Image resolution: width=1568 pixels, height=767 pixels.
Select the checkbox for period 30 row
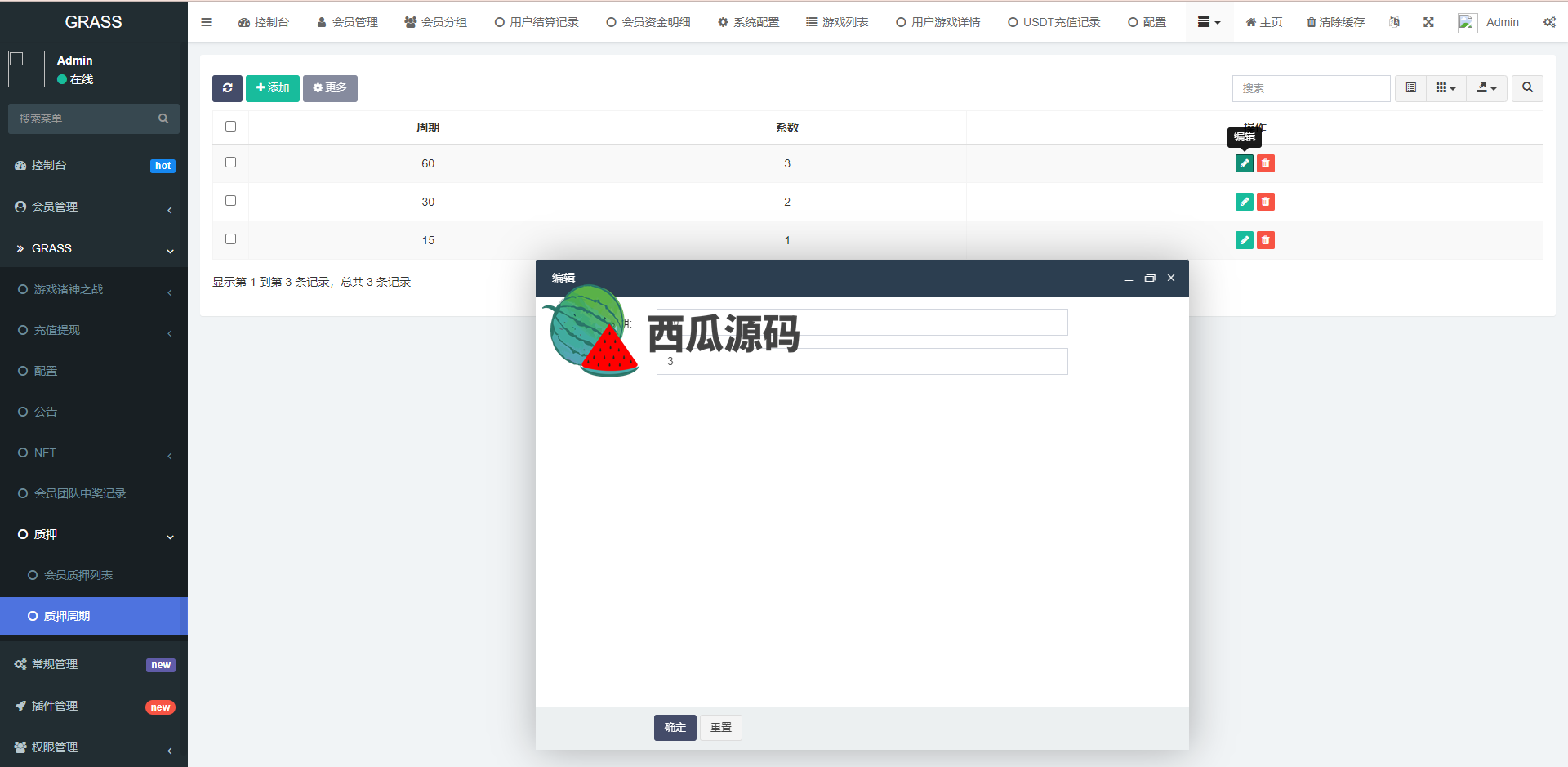[x=230, y=201]
